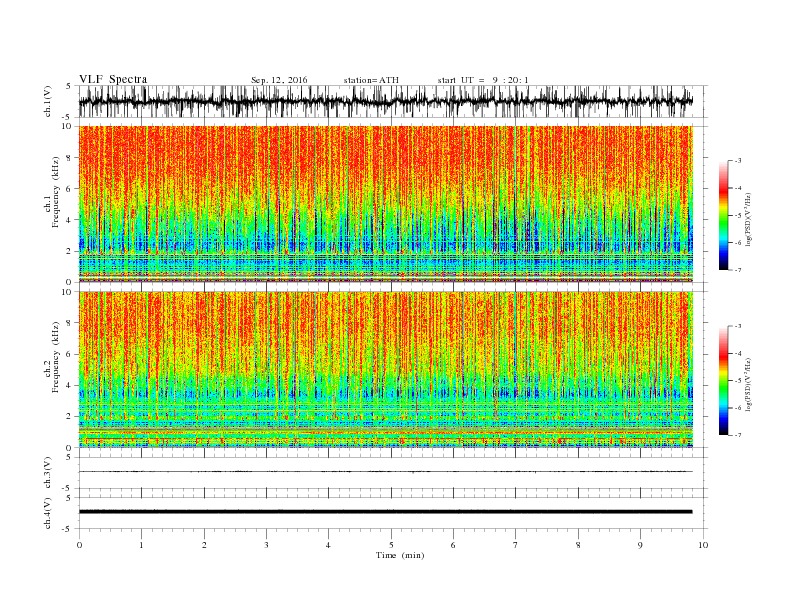Click the ch.1(V) waveform axis label
Screen dimensions: 792x612
(48, 101)
